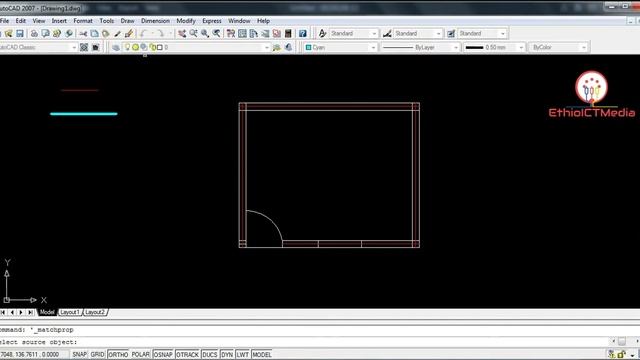Switch to the Layout1 tab
Viewport: 640px width, 360px height.
pos(70,312)
